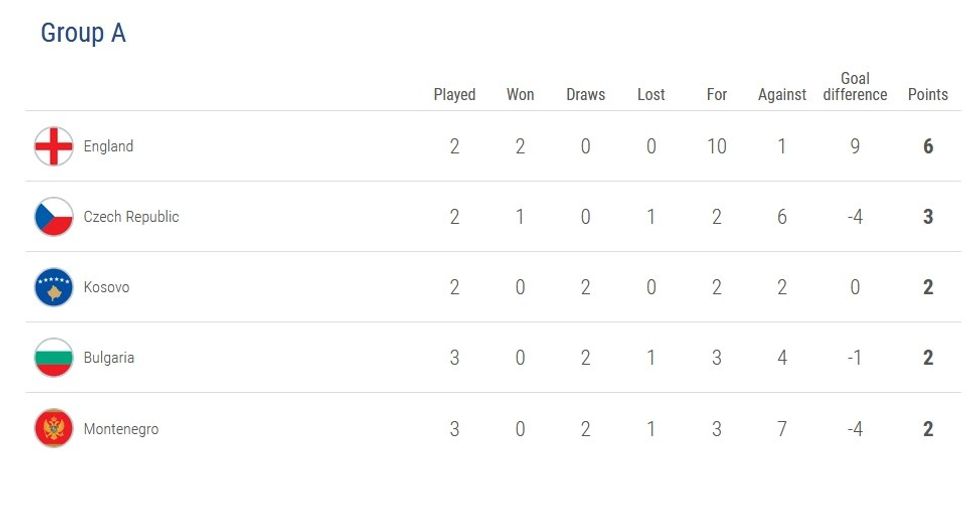The image size is (980, 519).
Task: Click the Czech Republic flag icon
Action: pos(54,217)
